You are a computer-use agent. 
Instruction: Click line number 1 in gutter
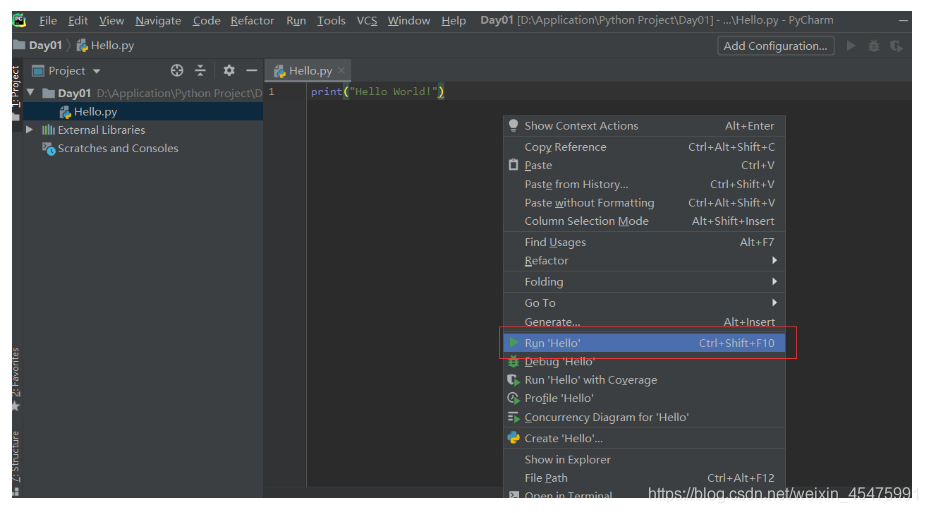[x=271, y=92]
